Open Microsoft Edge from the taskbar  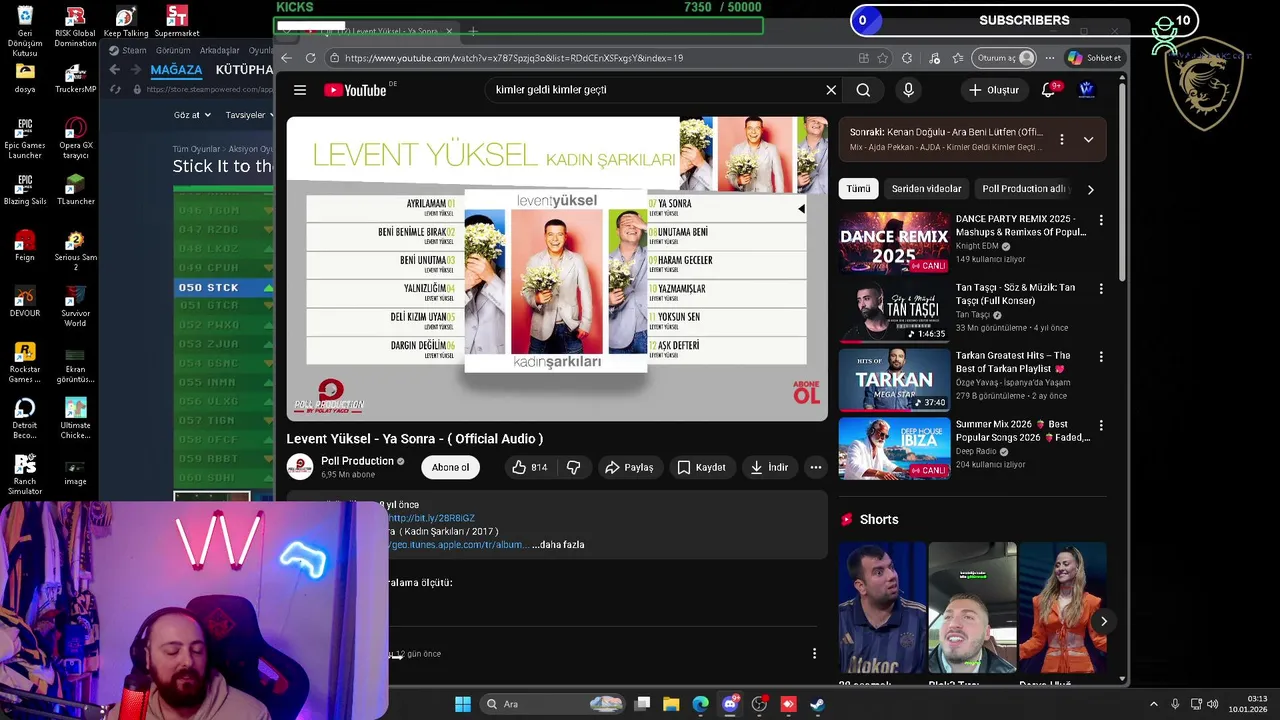tap(701, 704)
